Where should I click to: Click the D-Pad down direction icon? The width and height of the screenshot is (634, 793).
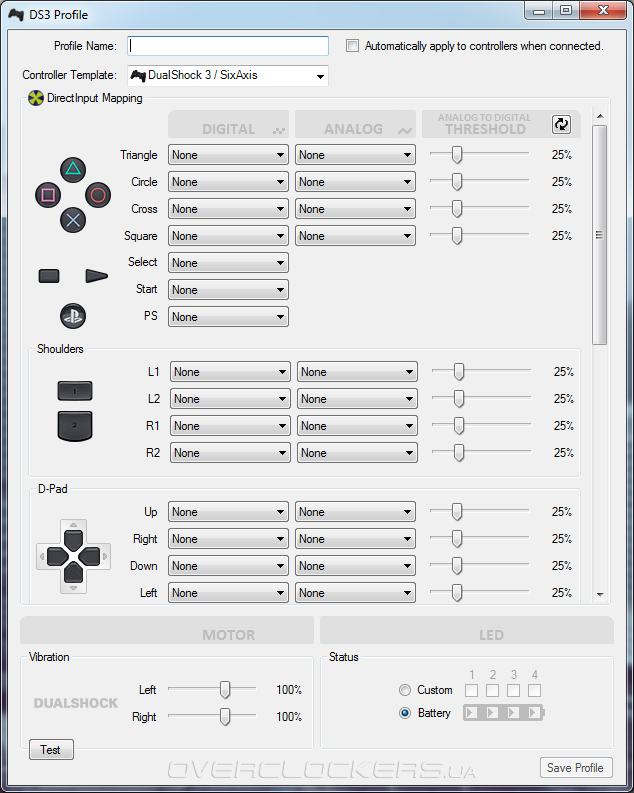73,574
